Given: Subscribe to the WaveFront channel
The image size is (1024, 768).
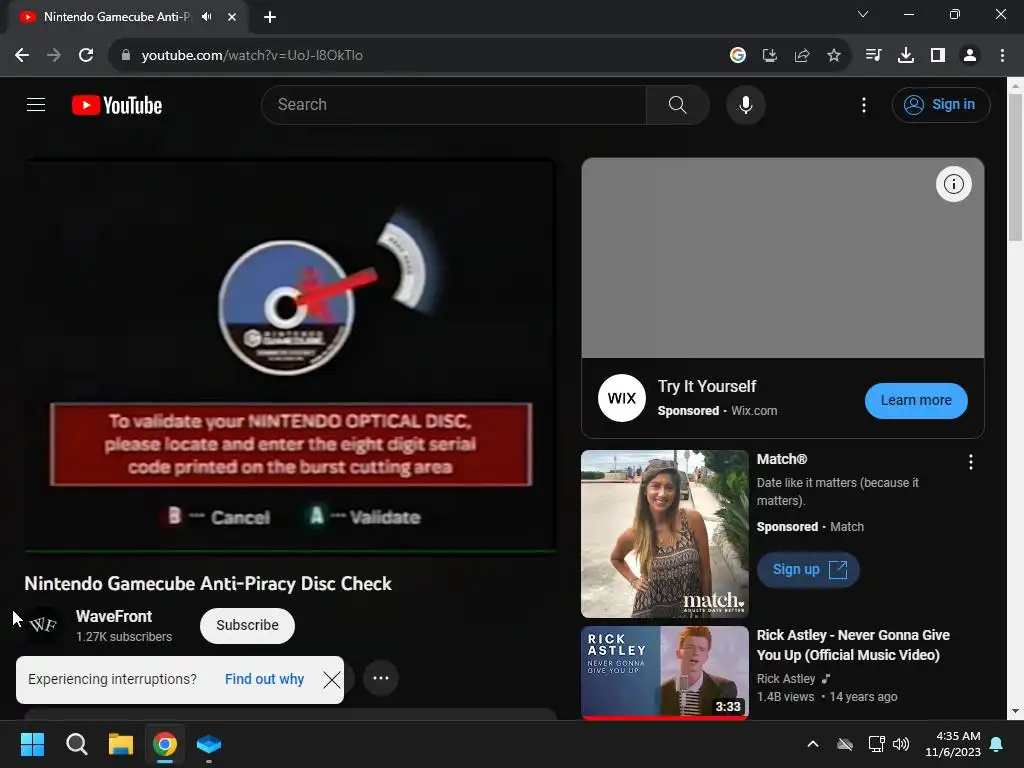Looking at the screenshot, I should tap(247, 625).
